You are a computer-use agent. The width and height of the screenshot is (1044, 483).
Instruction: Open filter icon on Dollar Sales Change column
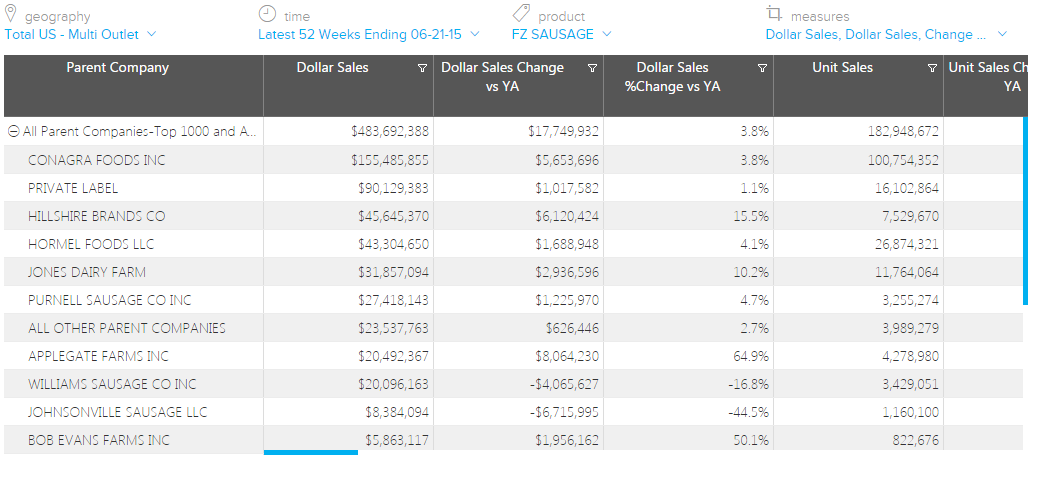pyautogui.click(x=592, y=69)
